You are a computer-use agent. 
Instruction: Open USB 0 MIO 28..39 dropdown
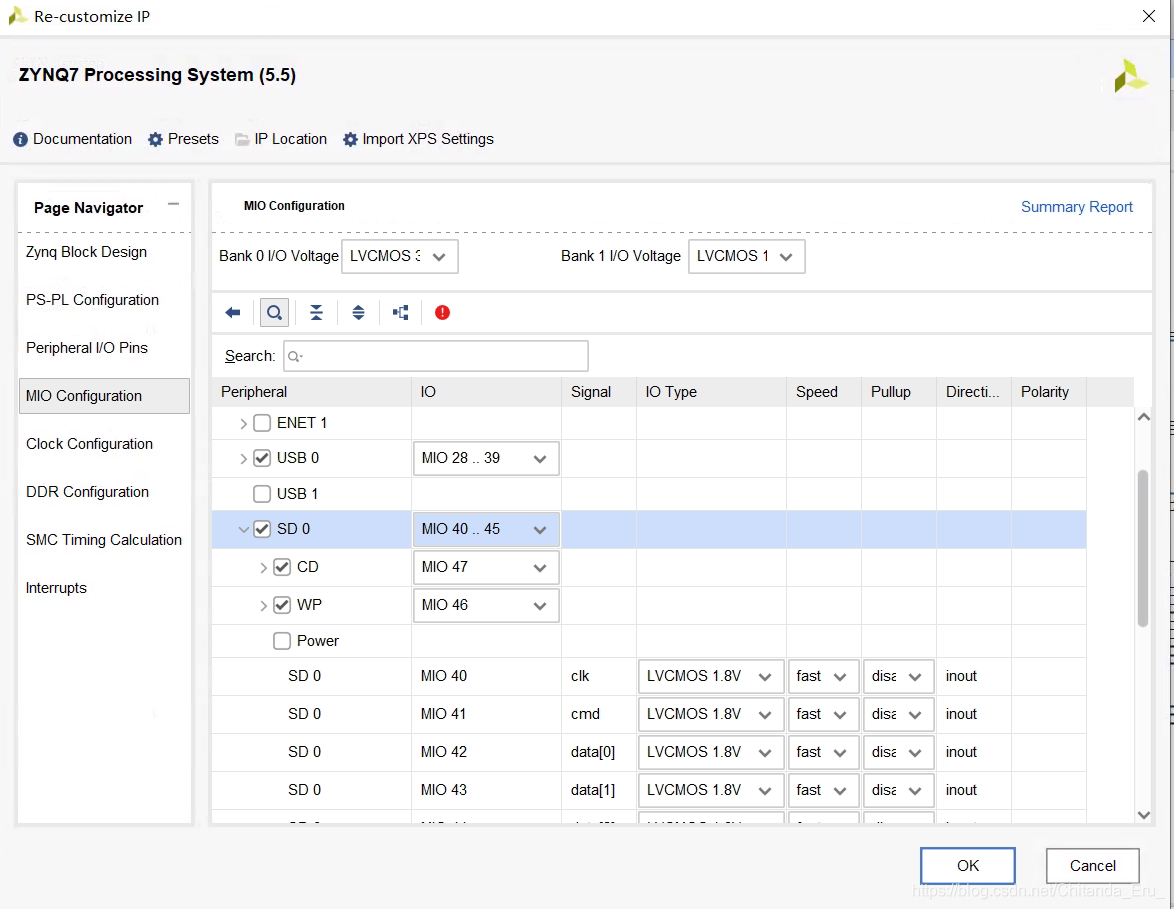click(486, 458)
